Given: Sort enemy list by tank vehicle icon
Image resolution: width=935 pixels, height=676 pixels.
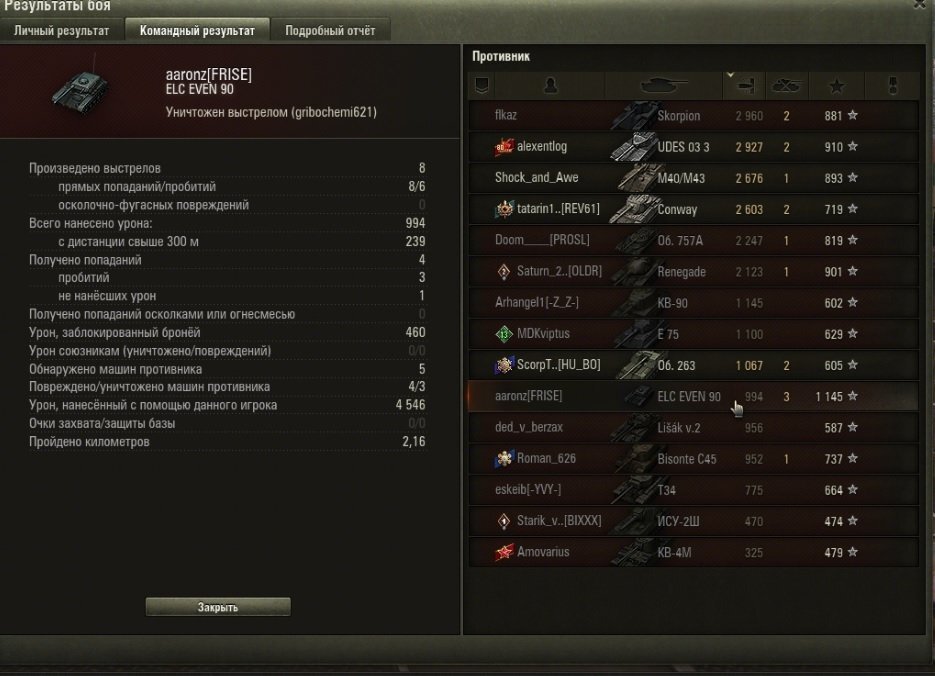Looking at the screenshot, I should 663,86.
